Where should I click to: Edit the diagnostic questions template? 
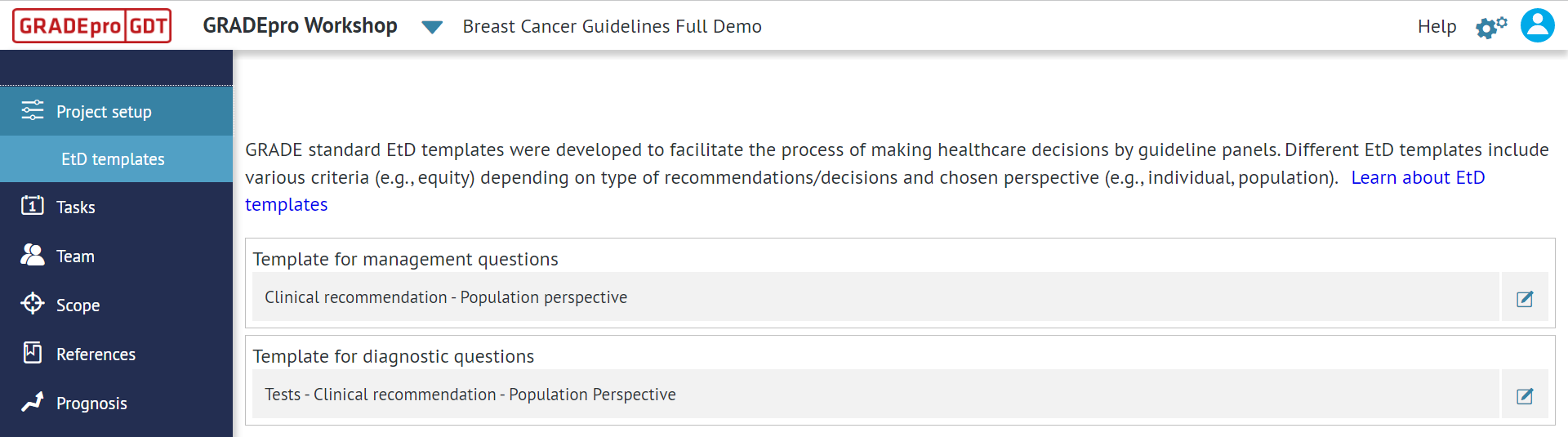(x=1524, y=395)
